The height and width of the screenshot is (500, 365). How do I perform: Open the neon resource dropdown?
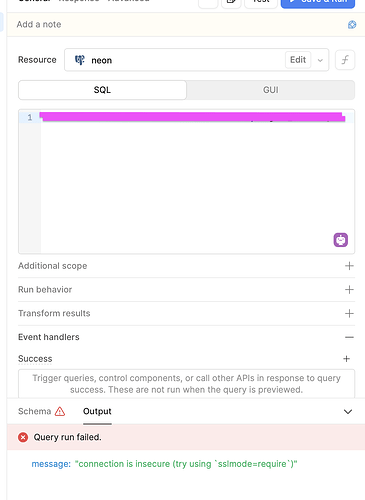[196, 60]
